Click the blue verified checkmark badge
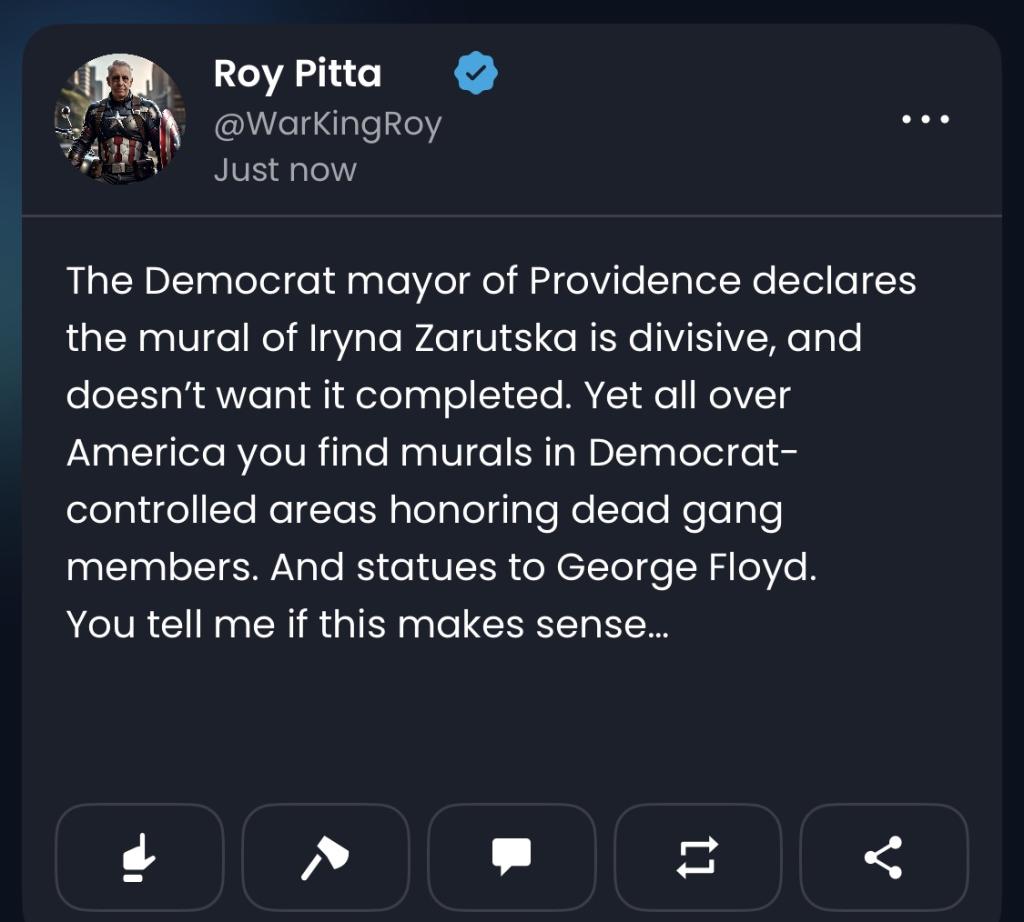1024x922 pixels. tap(476, 75)
